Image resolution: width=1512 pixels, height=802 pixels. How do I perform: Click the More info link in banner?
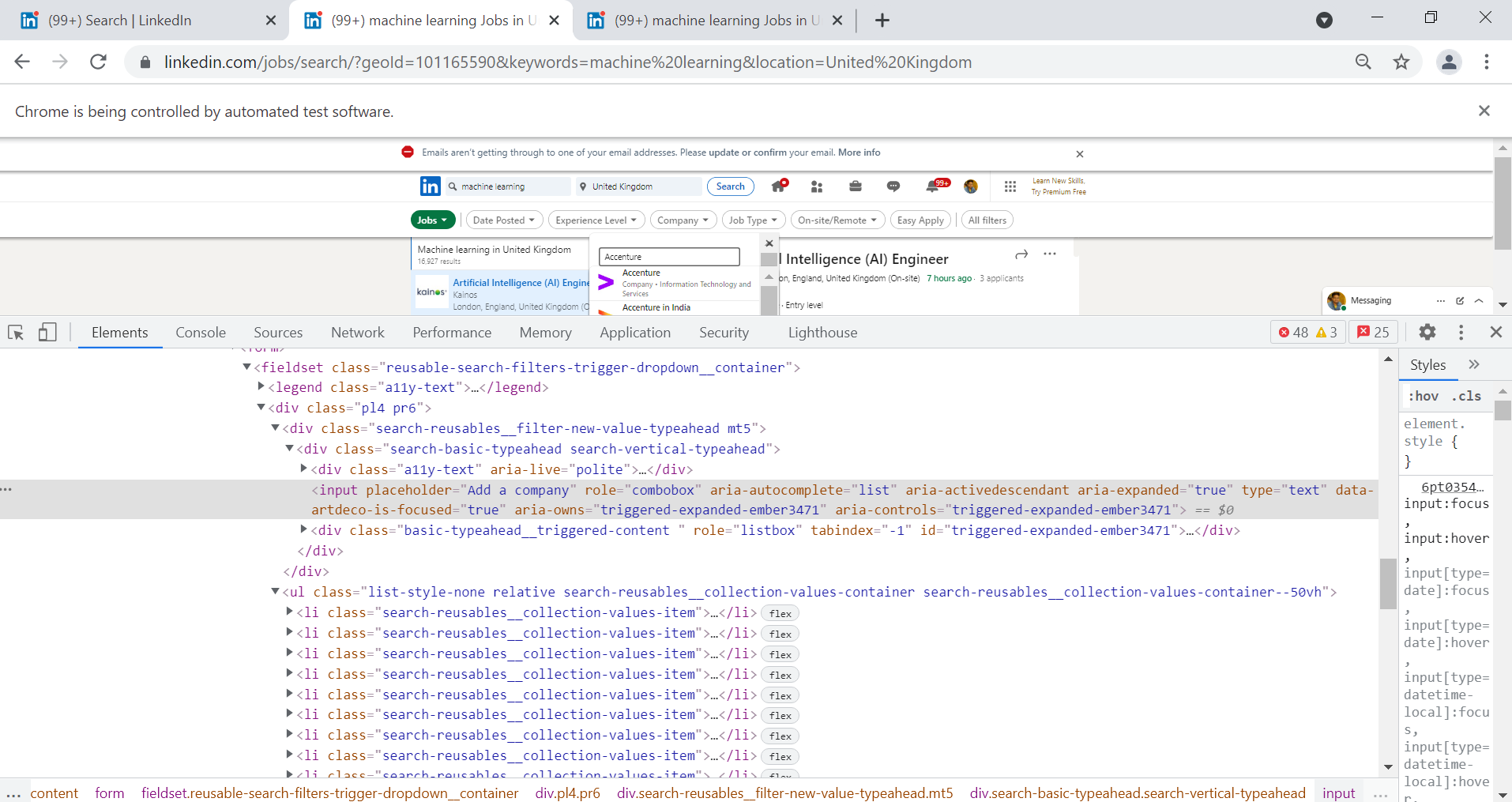point(859,152)
